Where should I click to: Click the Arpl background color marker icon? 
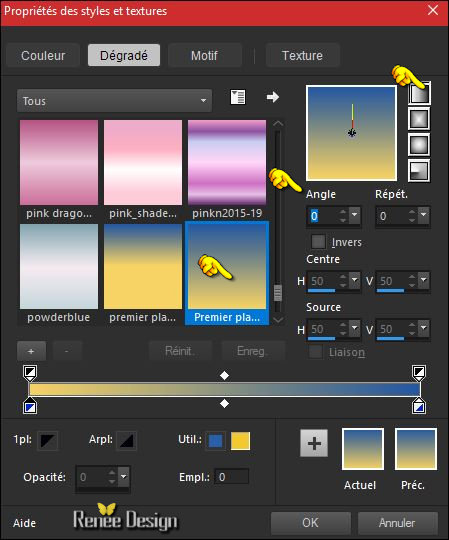tap(126, 440)
